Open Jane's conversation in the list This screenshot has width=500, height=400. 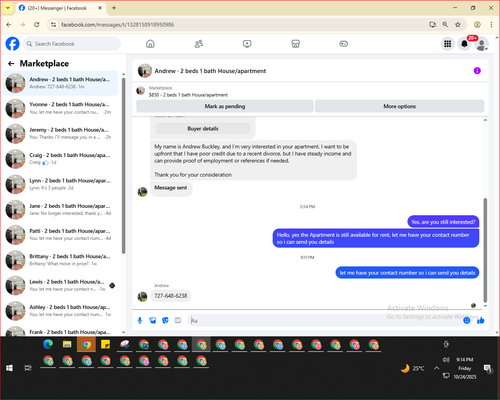(61, 209)
